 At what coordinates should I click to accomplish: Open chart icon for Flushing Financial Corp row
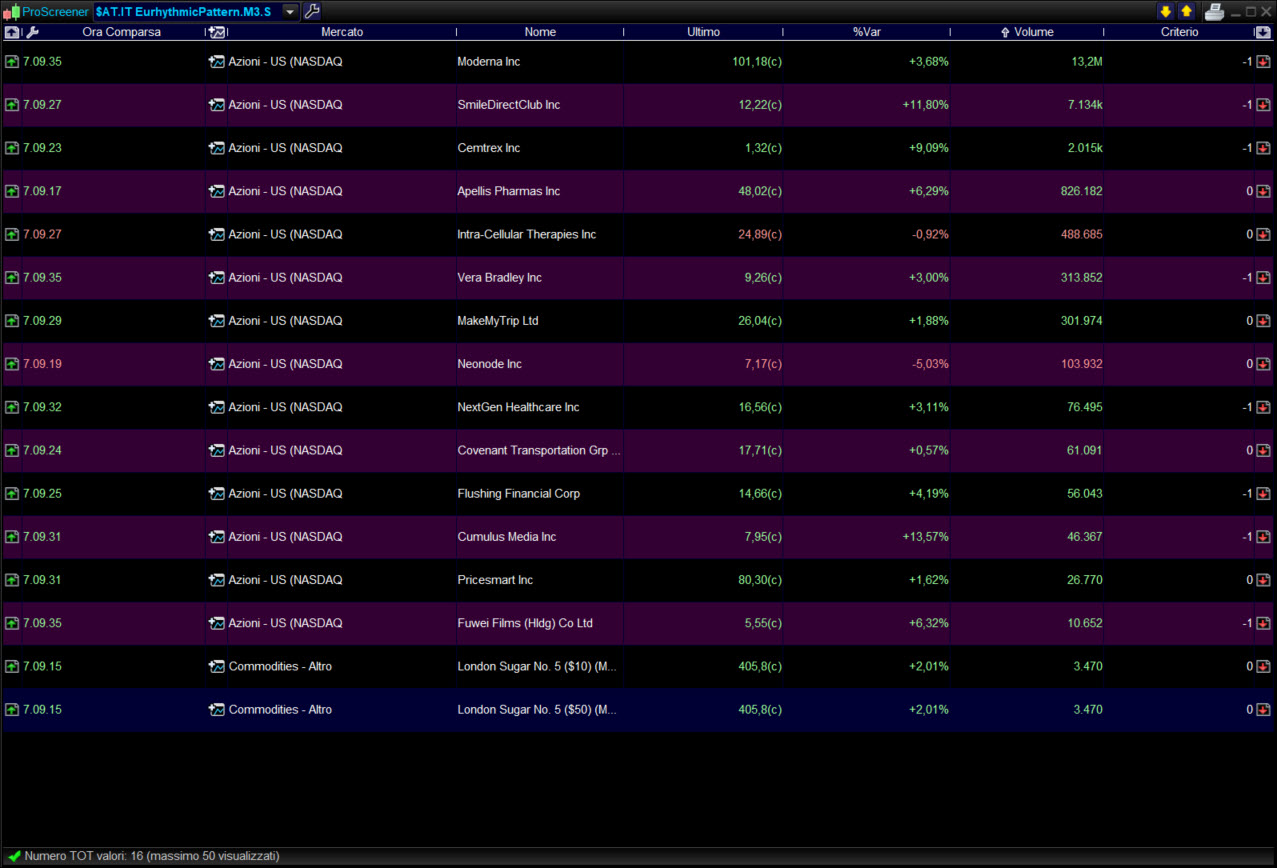[216, 493]
